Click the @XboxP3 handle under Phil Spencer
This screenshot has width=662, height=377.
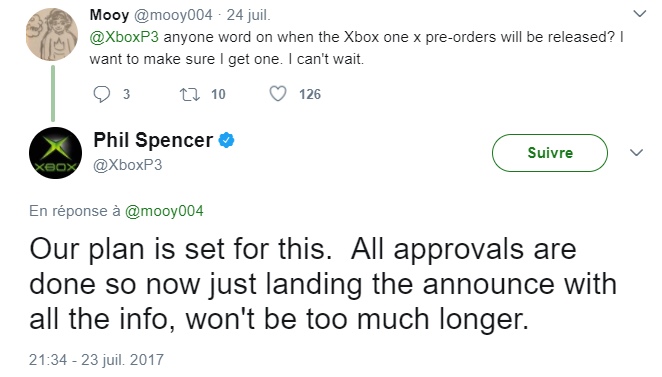coord(128,165)
